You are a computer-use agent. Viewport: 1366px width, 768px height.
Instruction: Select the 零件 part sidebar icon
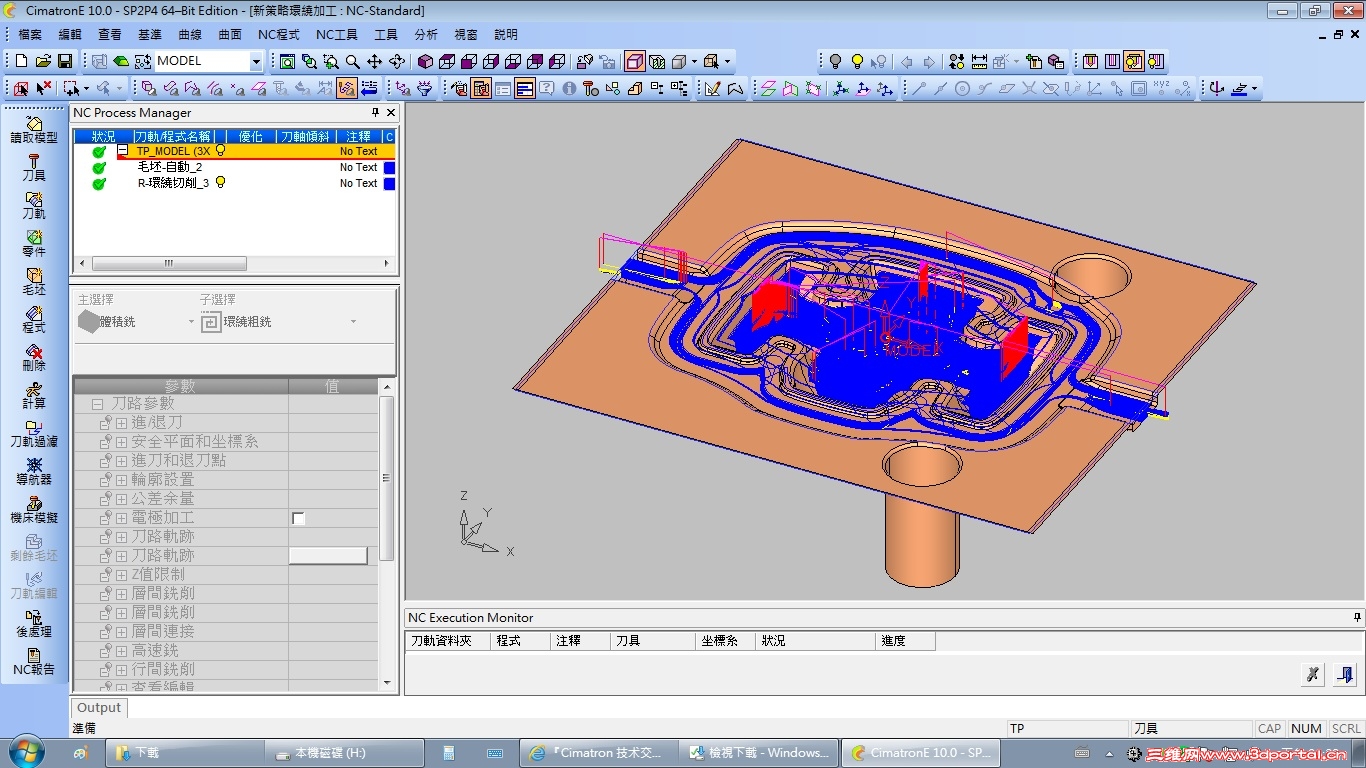click(x=34, y=244)
